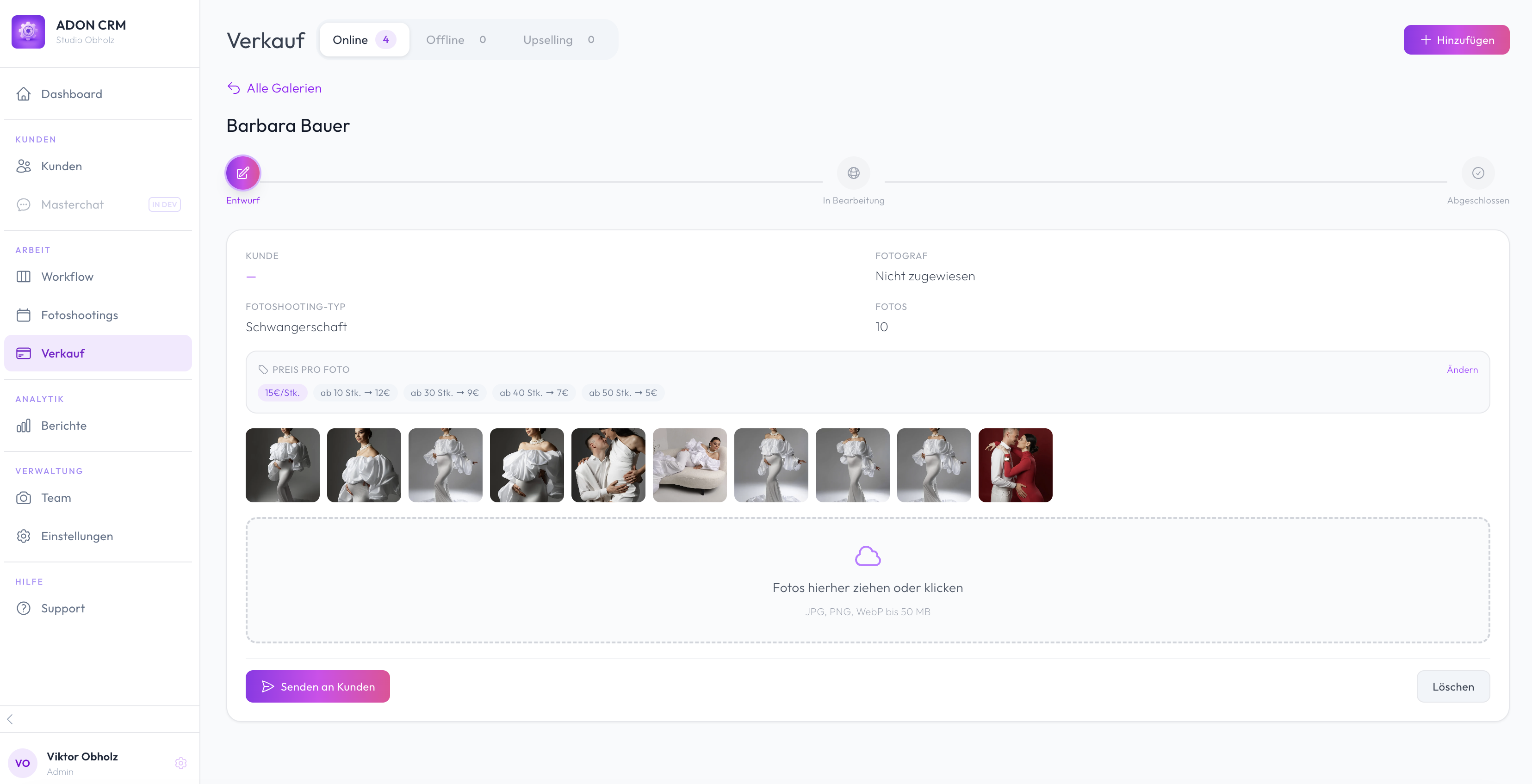1532x784 pixels.
Task: Click Senden an Kunden button
Action: pyautogui.click(x=317, y=686)
